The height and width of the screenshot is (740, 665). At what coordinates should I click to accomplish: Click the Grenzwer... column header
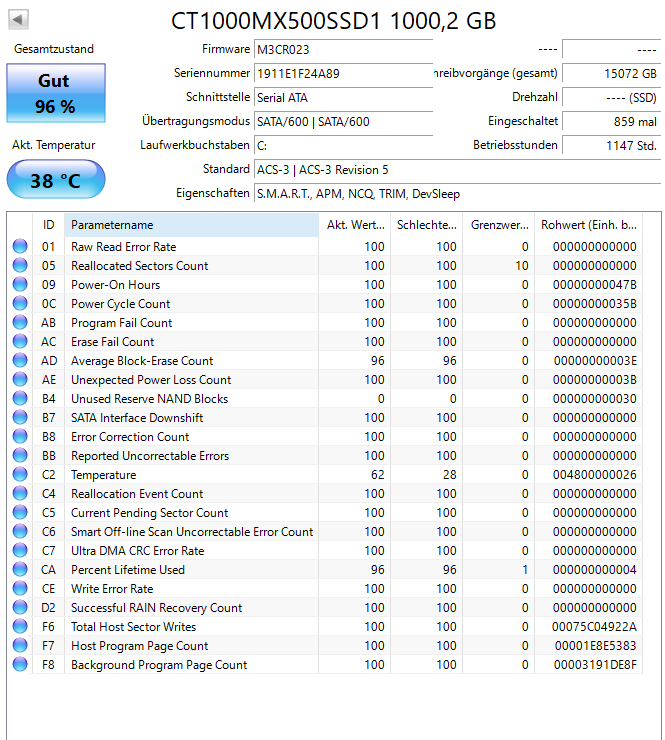click(x=499, y=225)
